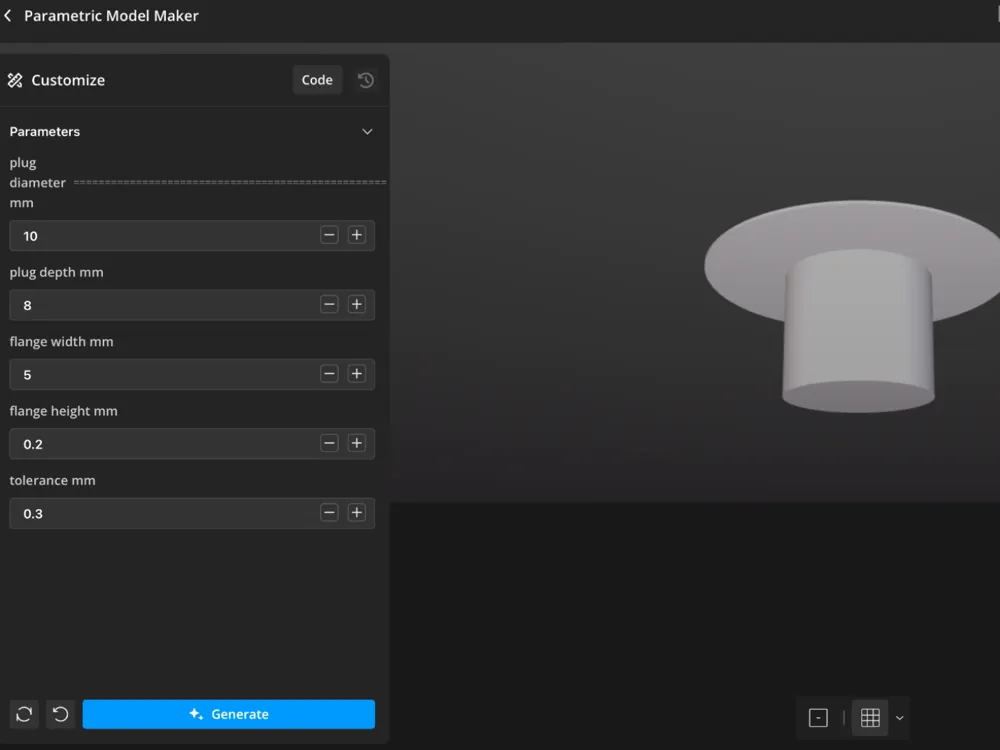
Task: Toggle the single view square icon
Action: pyautogui.click(x=818, y=718)
